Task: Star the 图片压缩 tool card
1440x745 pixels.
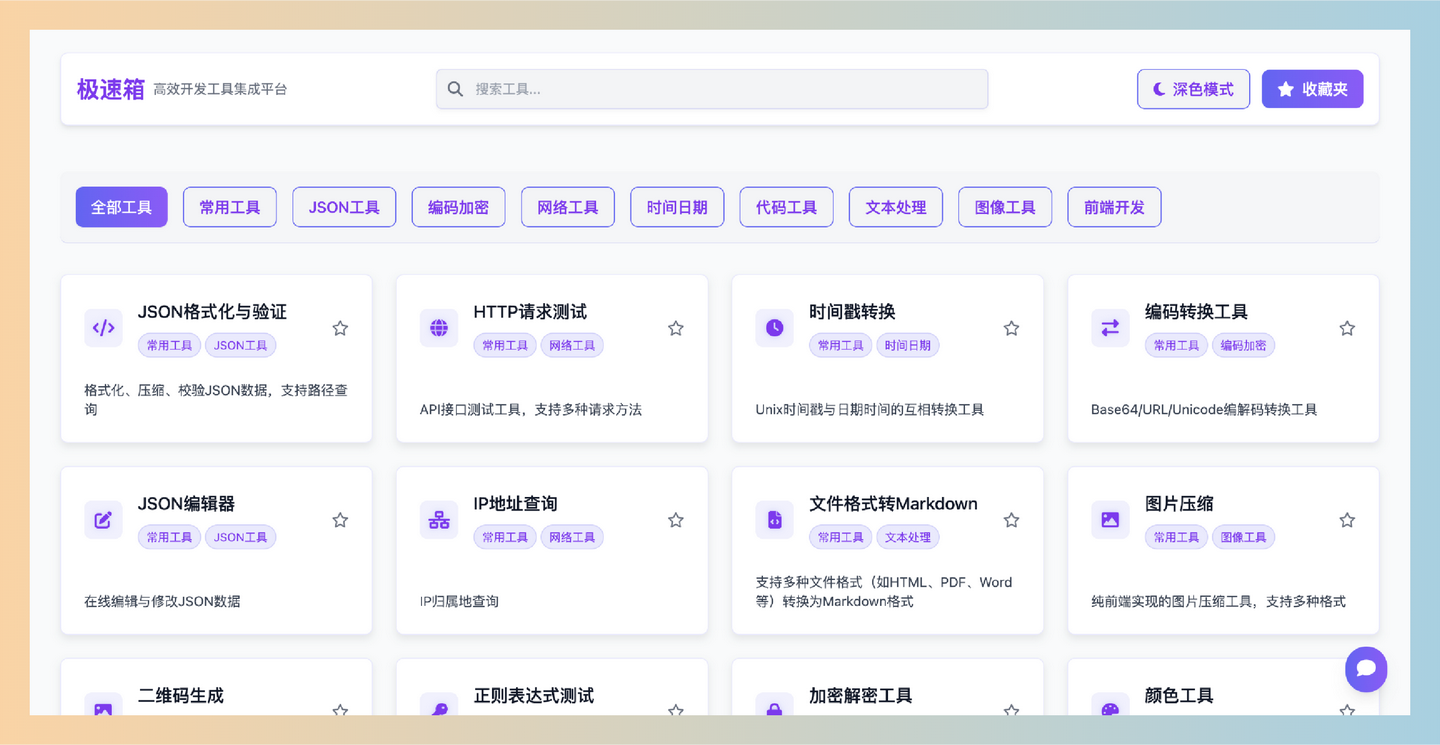Action: point(1346,520)
